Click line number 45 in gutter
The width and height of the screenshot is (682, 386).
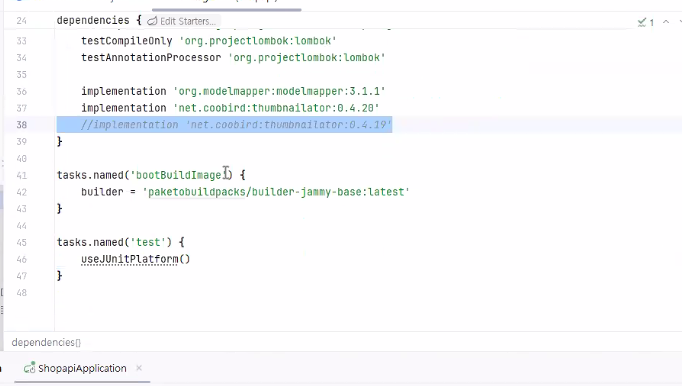coord(21,242)
